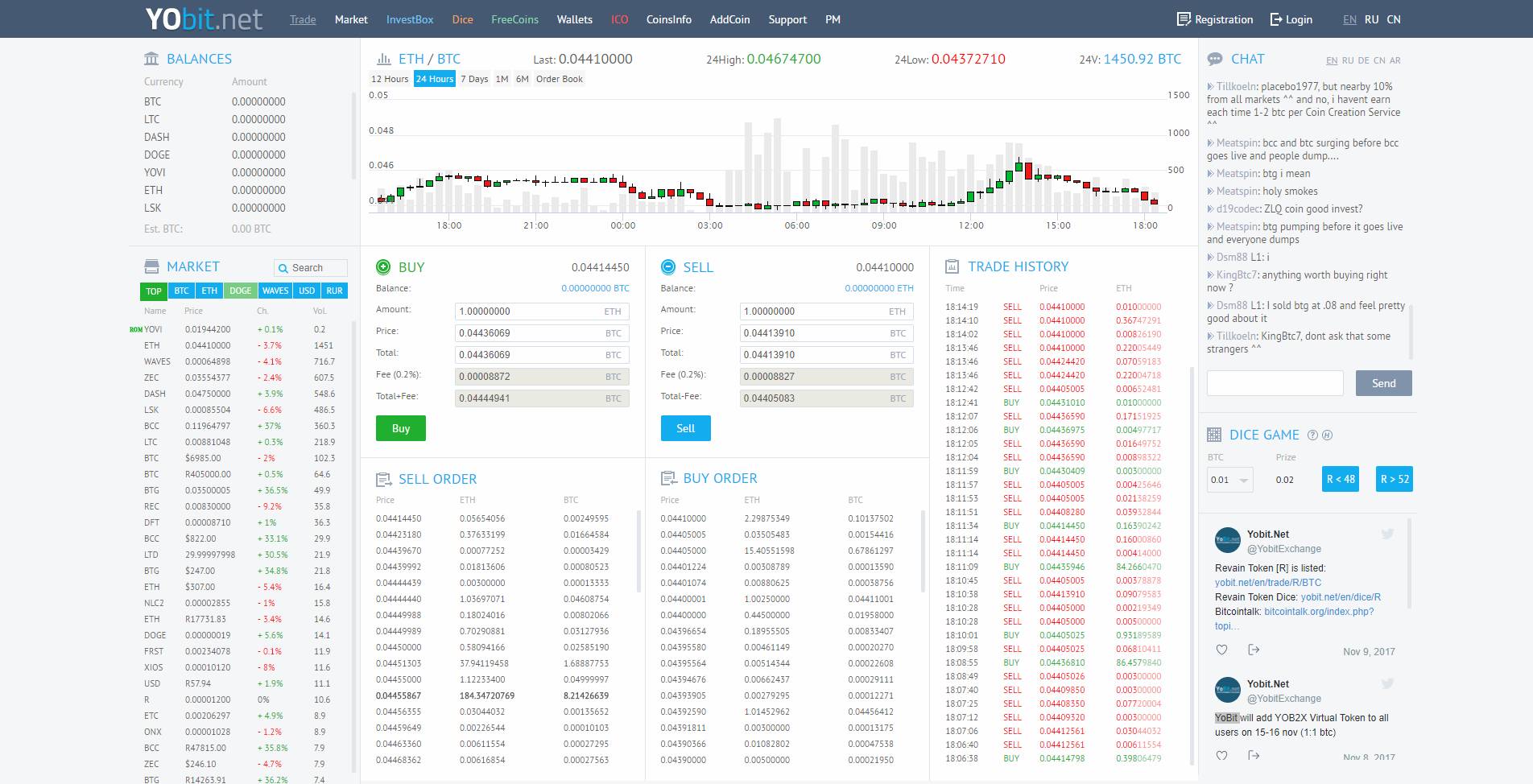Click the Sell balance 0.00000000 ETH link

coord(879,288)
